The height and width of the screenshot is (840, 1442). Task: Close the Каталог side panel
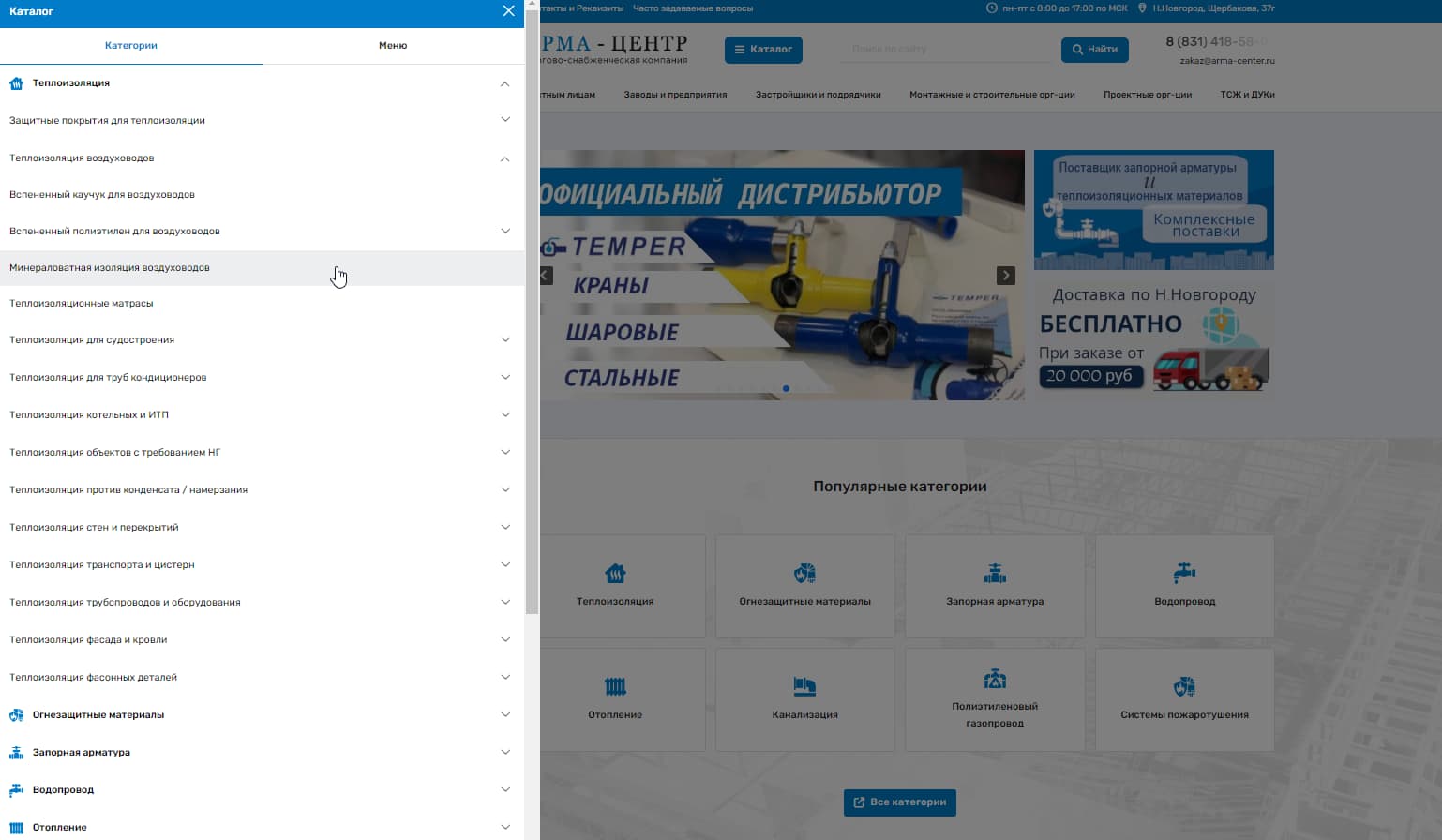(508, 11)
